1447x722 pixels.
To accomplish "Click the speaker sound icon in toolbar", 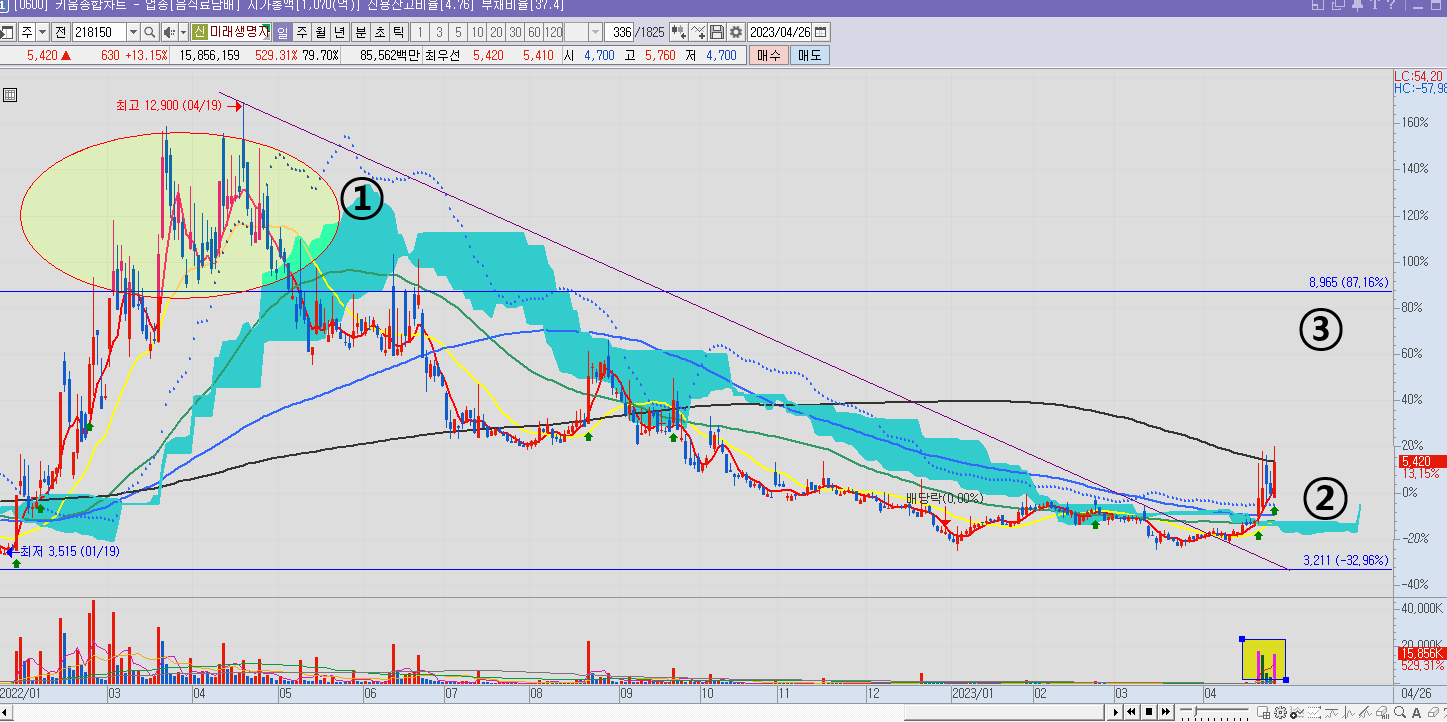I will click(170, 32).
